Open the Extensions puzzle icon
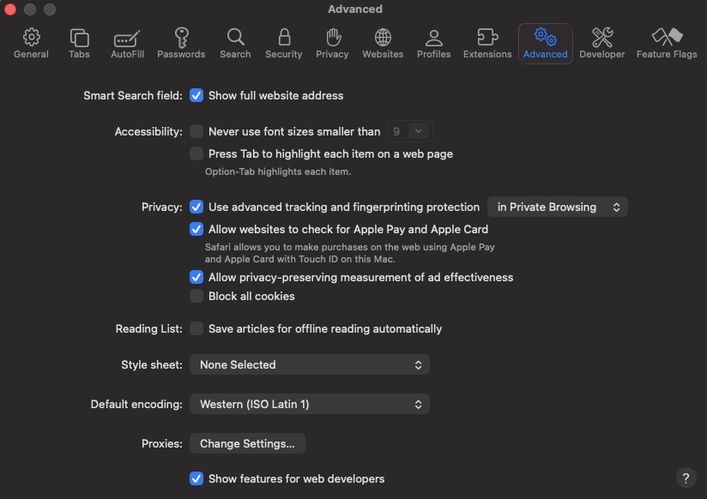The image size is (707, 499). coord(487,43)
